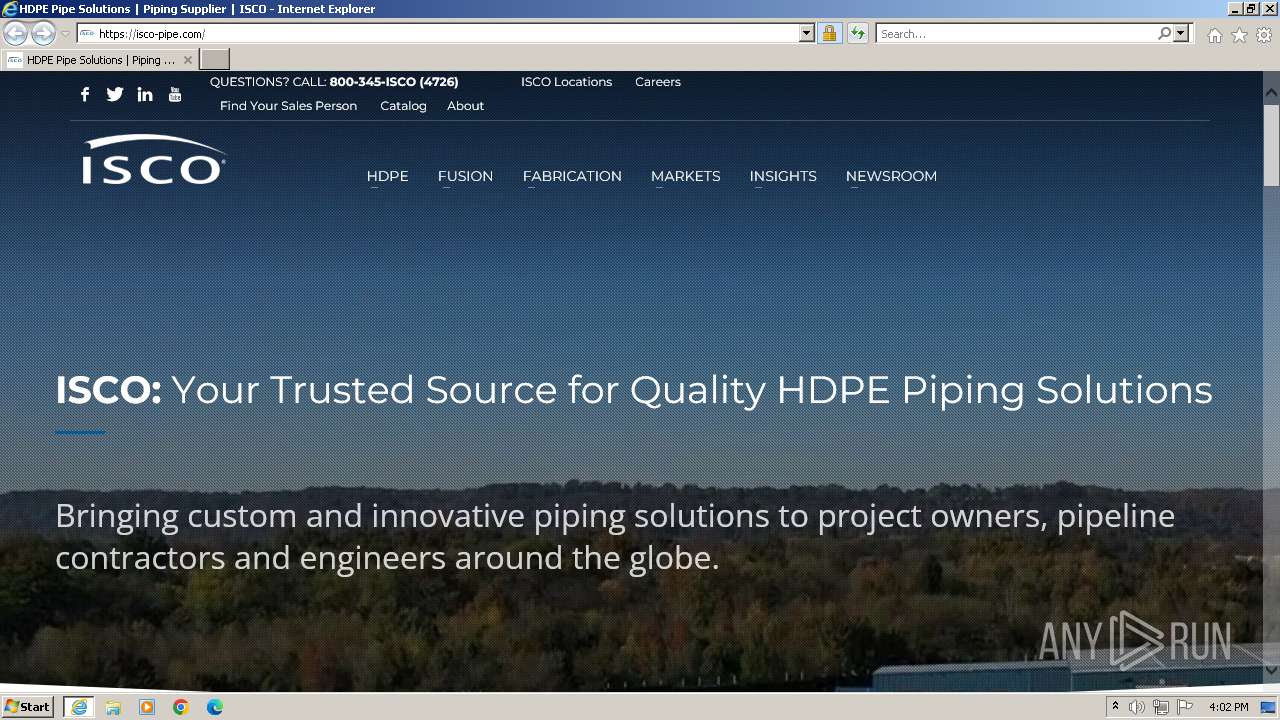Launch Microsoft Edge from the taskbar
The height and width of the screenshot is (720, 1280).
215,707
